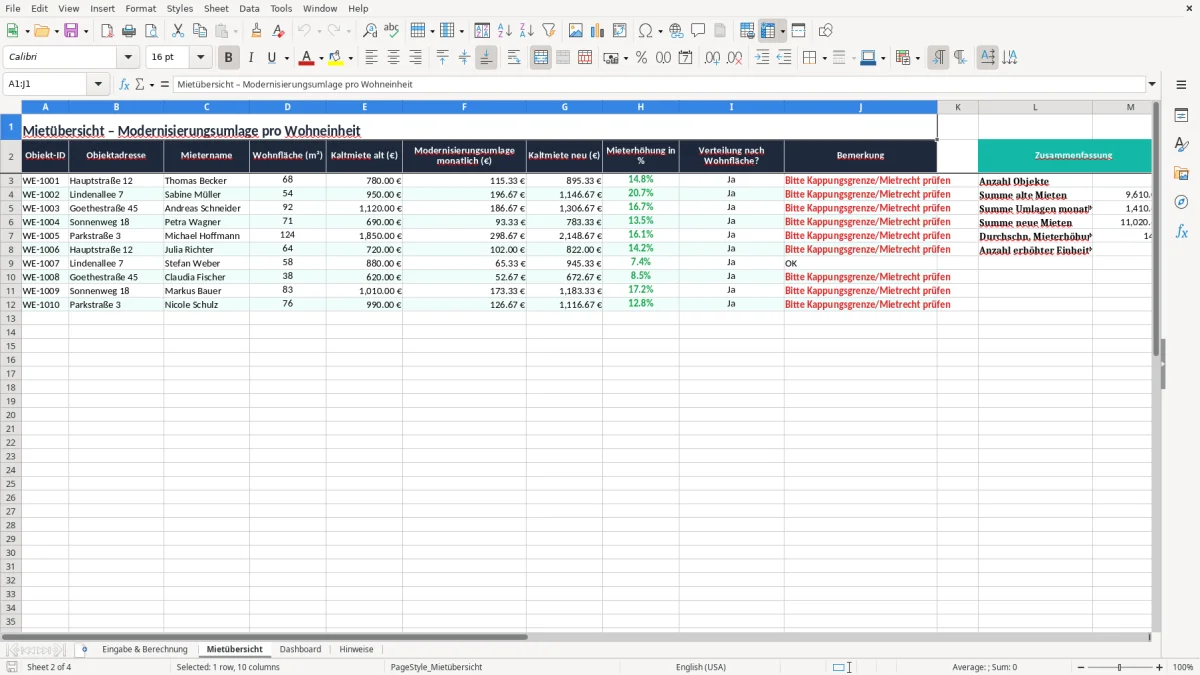Cut the selection with scissors icon
1200x675 pixels.
pyautogui.click(x=178, y=31)
